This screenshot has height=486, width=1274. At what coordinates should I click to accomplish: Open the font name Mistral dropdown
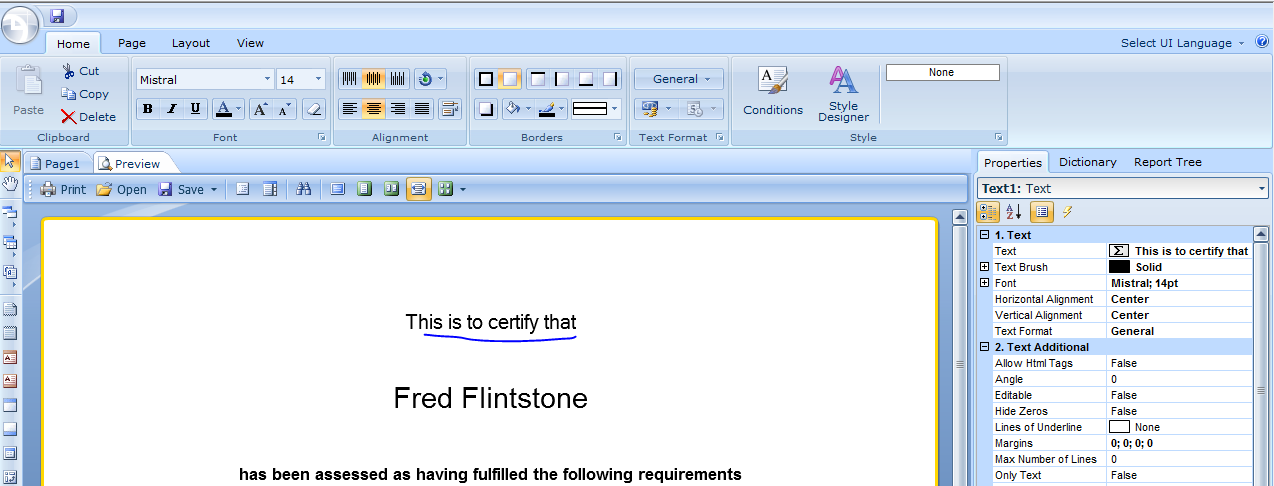267,80
